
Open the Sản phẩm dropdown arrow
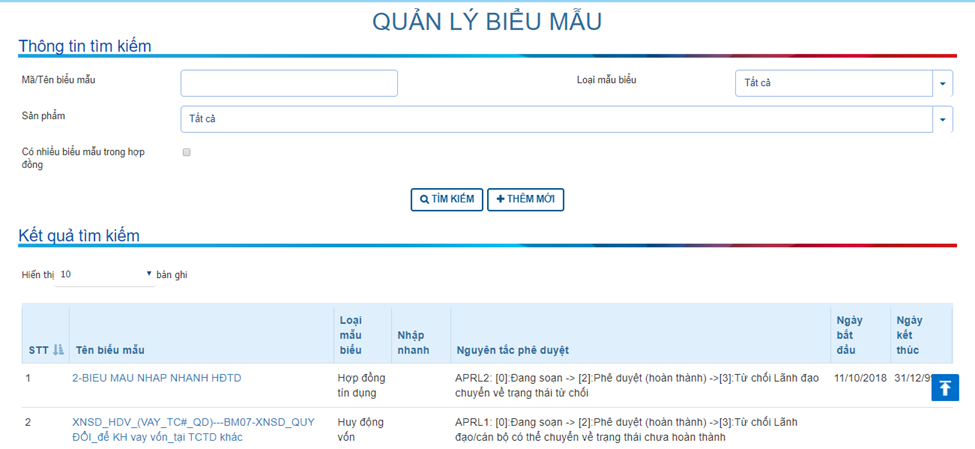point(943,119)
